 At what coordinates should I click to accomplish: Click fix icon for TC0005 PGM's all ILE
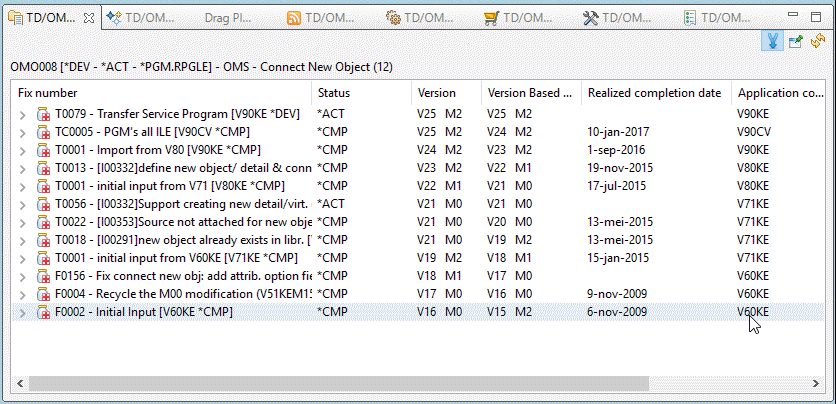click(44, 132)
